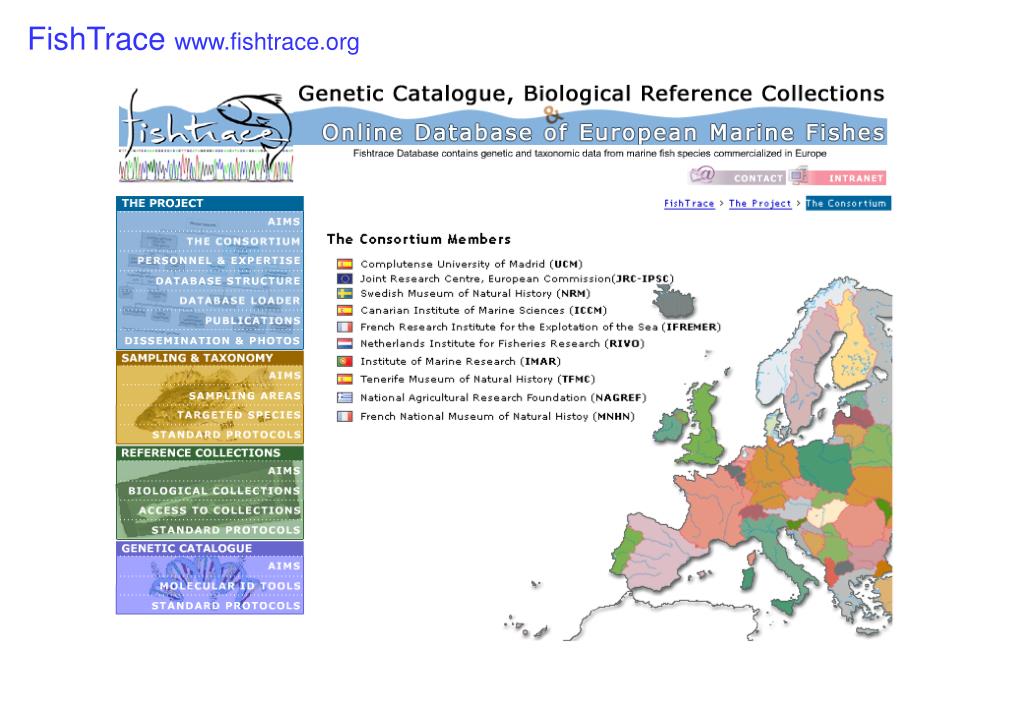This screenshot has height=708, width=1023.
Task: Click Canarian Institute of Marine Sciences text
Action: click(483, 311)
